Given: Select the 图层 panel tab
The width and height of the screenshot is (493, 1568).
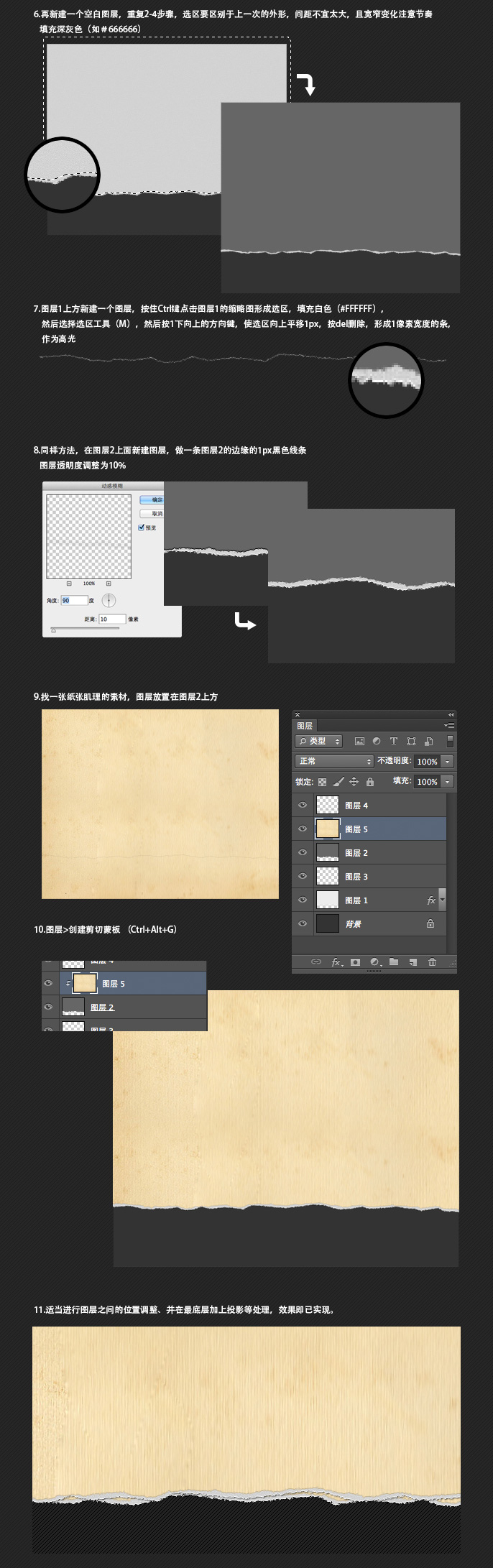Looking at the screenshot, I should point(305,726).
